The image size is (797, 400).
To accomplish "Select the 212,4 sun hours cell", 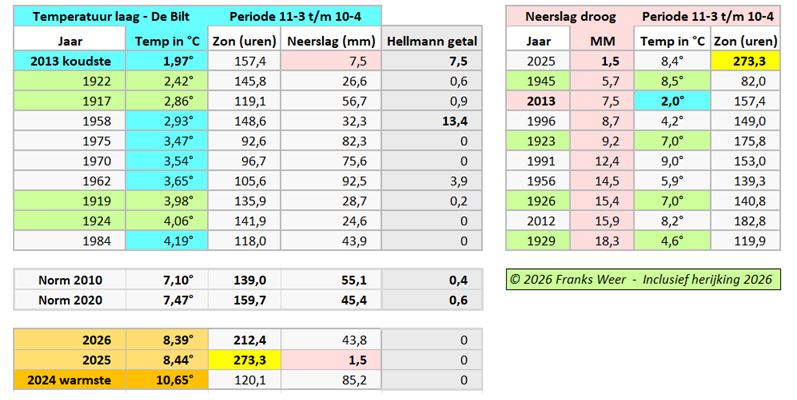I will (x=244, y=339).
